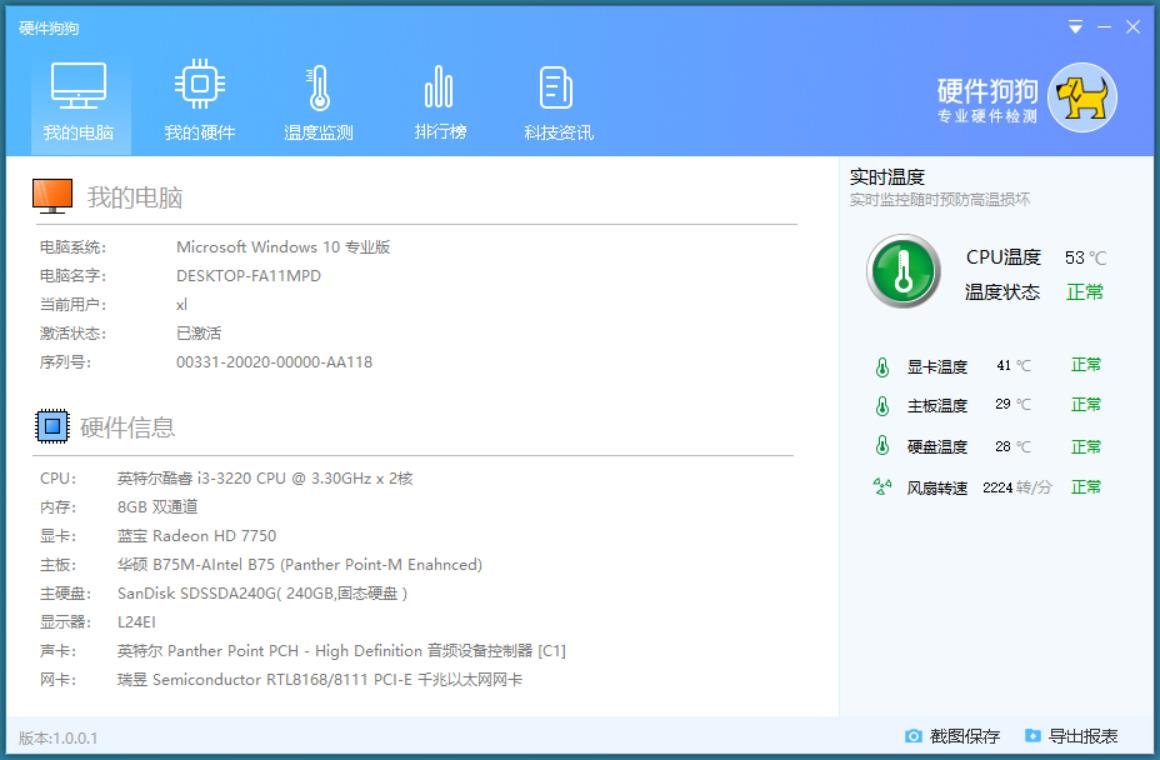
Task: Click the green CPU thermometer circle
Action: click(903, 271)
